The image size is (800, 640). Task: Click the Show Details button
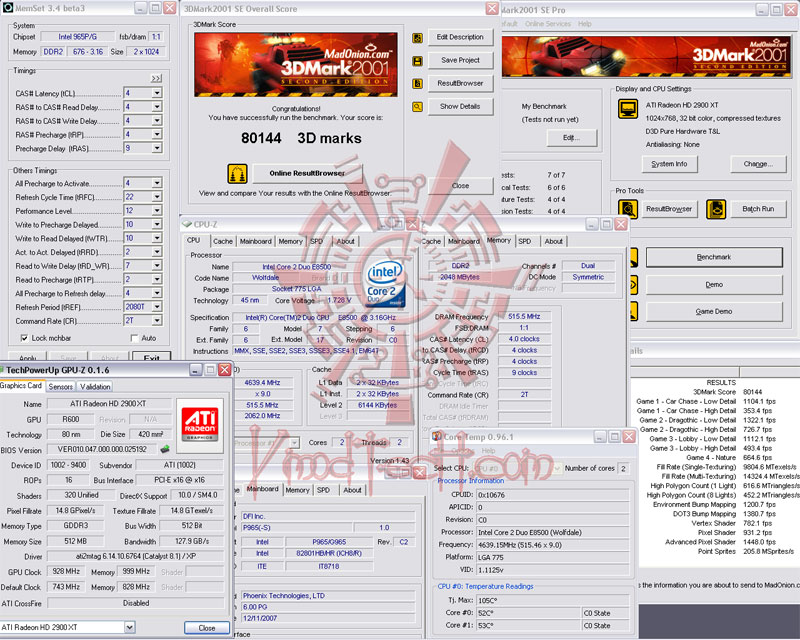pos(460,107)
